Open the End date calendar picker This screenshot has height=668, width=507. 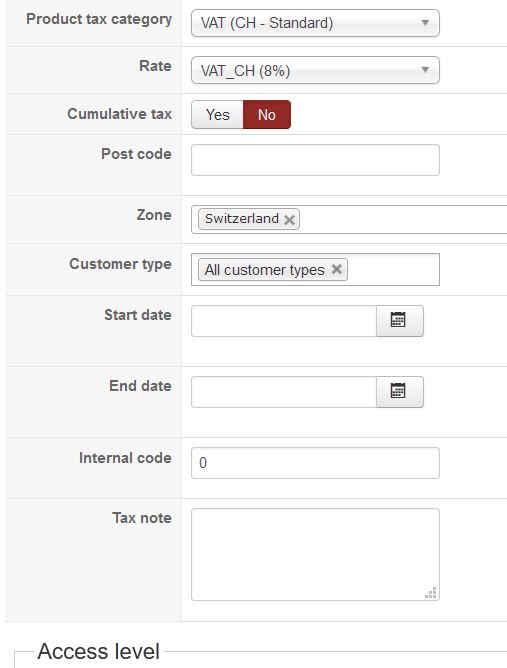(400, 392)
